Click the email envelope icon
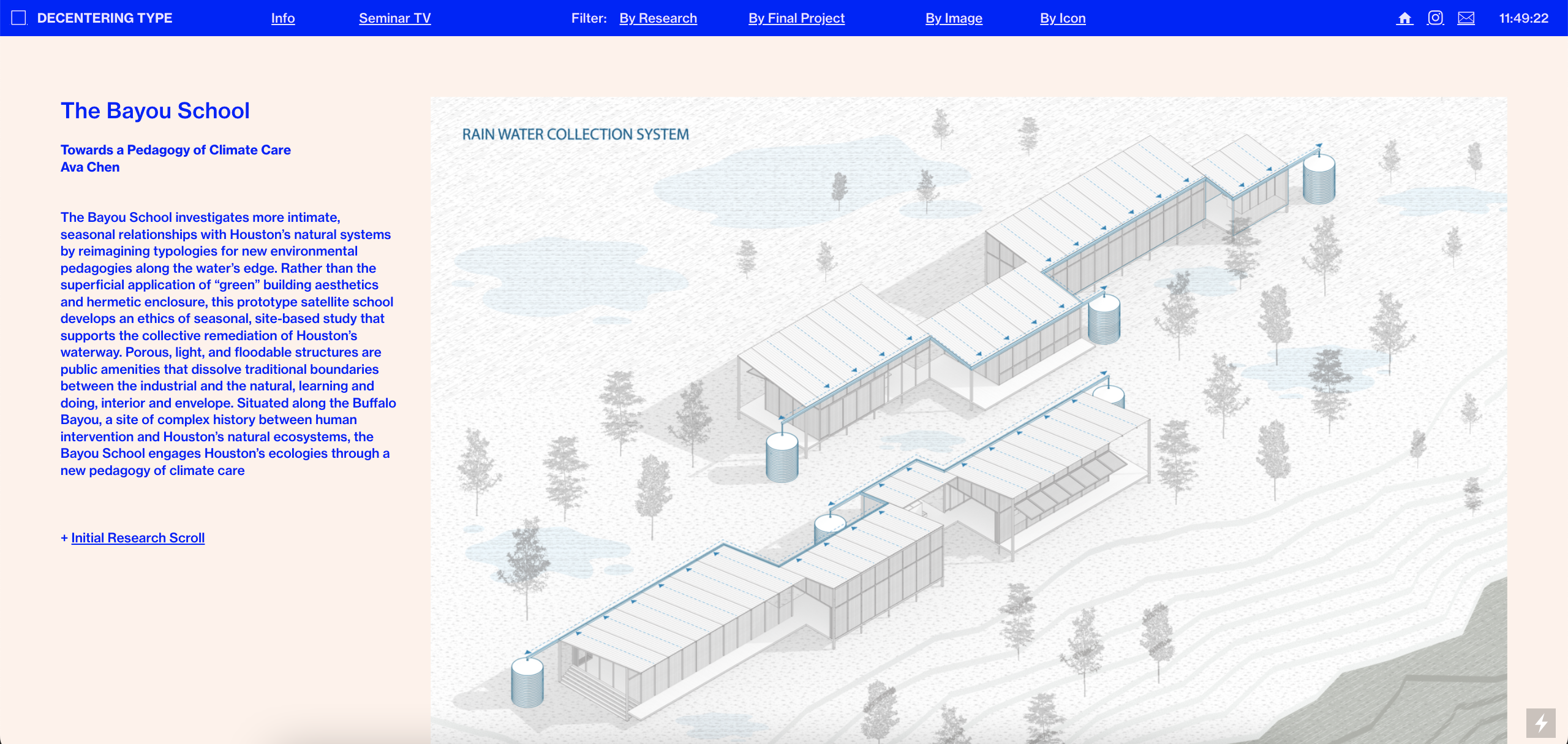Screen dimensions: 1568x744 (1466, 18)
